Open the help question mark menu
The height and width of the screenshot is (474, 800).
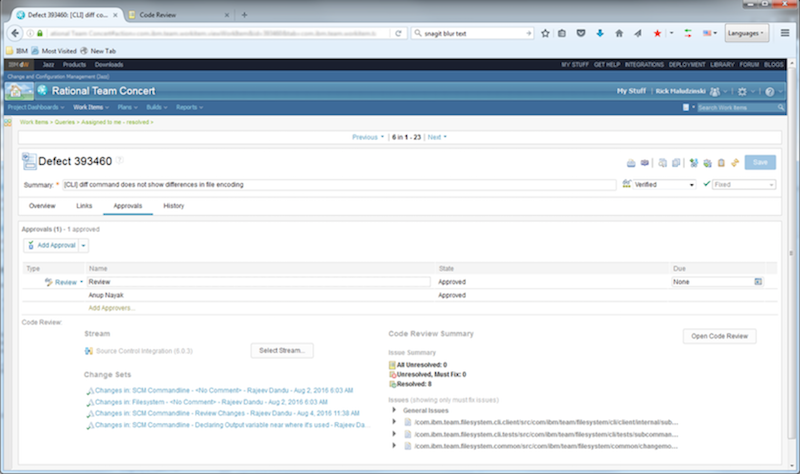770,91
